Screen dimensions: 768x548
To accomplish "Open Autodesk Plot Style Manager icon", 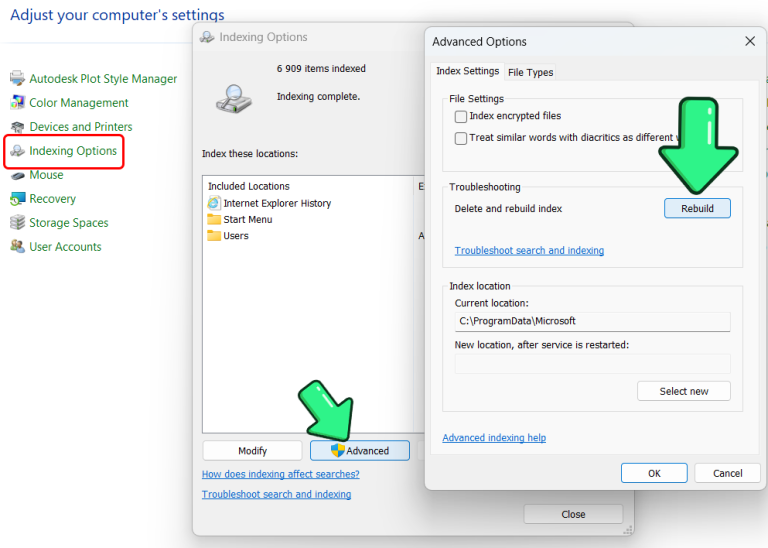I will tap(17, 79).
